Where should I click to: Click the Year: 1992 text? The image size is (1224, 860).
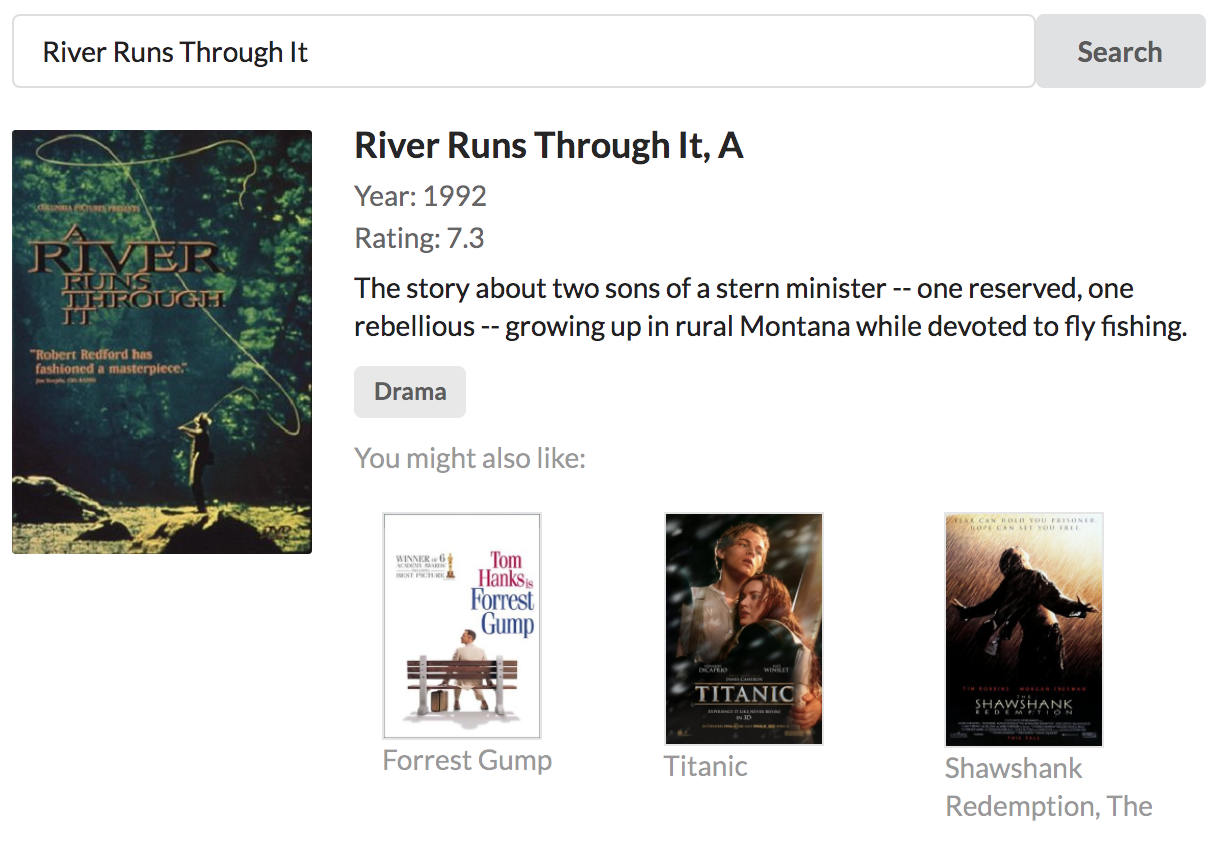tap(421, 196)
